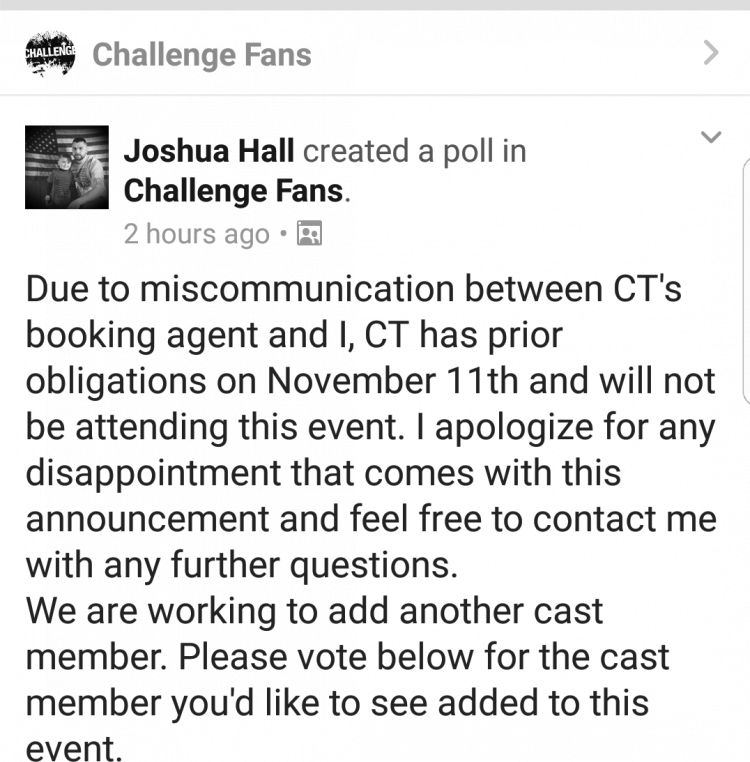Open the bold Challenge Fans link in post

point(234,190)
